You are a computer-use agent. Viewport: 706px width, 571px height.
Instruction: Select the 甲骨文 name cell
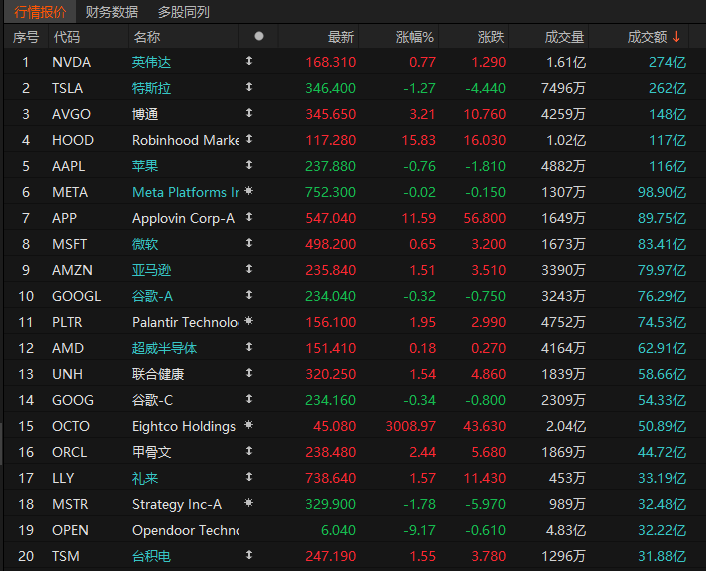pyautogui.click(x=151, y=452)
